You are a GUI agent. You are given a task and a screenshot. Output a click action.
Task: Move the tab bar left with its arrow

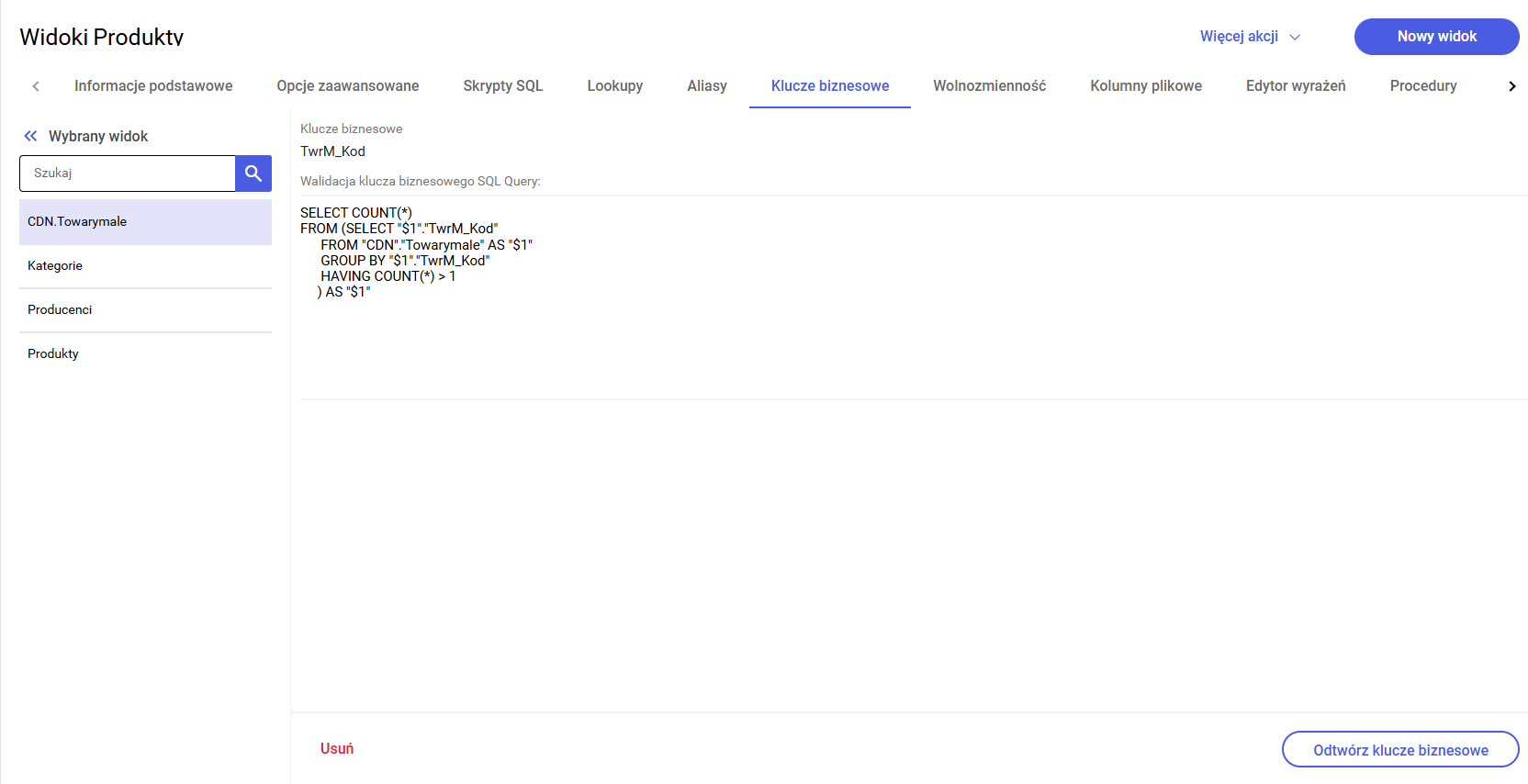pyautogui.click(x=36, y=86)
